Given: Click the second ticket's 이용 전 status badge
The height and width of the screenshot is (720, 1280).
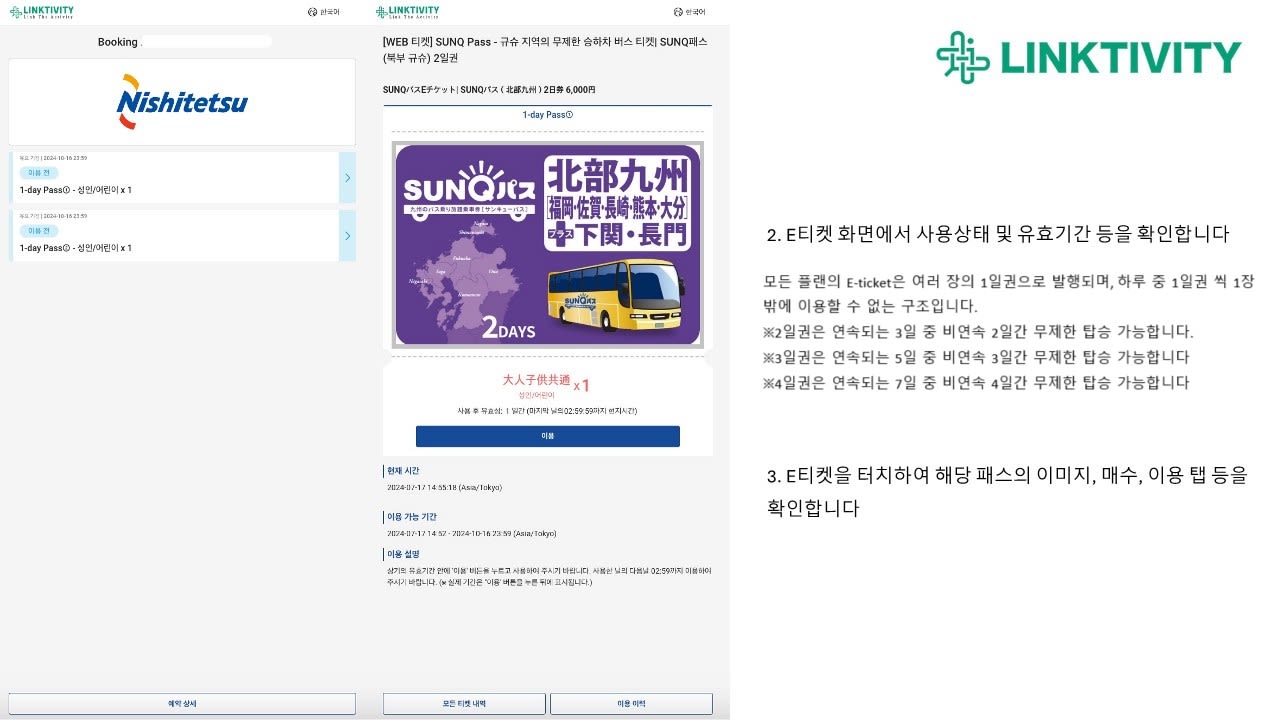Looking at the screenshot, I should point(39,231).
